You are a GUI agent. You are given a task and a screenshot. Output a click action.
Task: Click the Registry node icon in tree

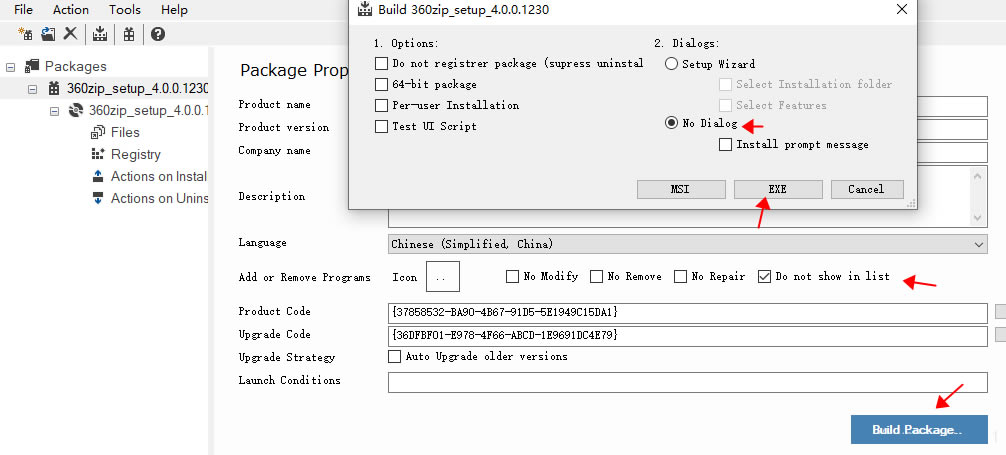[98, 154]
